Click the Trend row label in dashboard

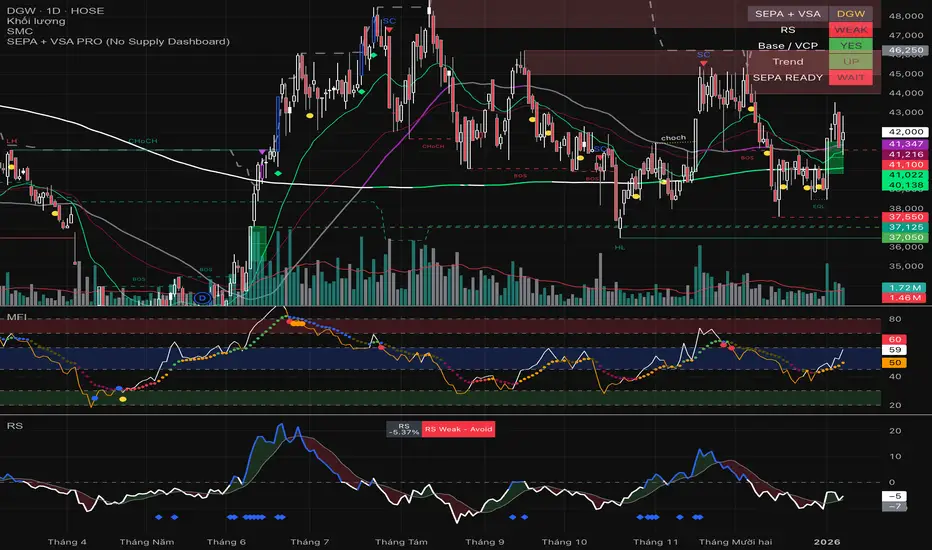point(788,62)
